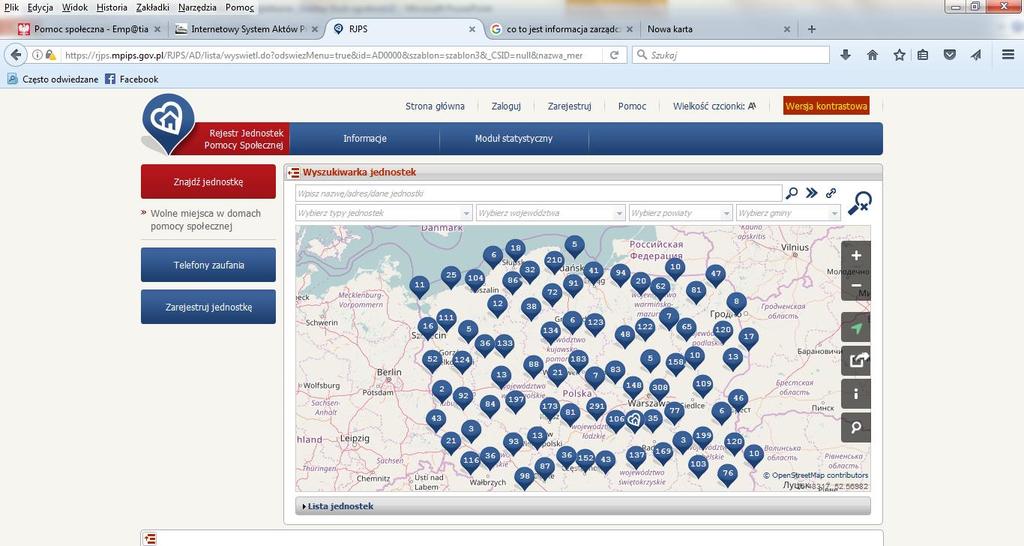Close the RJPS browser tab
The image size is (1024, 546).
pos(472,29)
